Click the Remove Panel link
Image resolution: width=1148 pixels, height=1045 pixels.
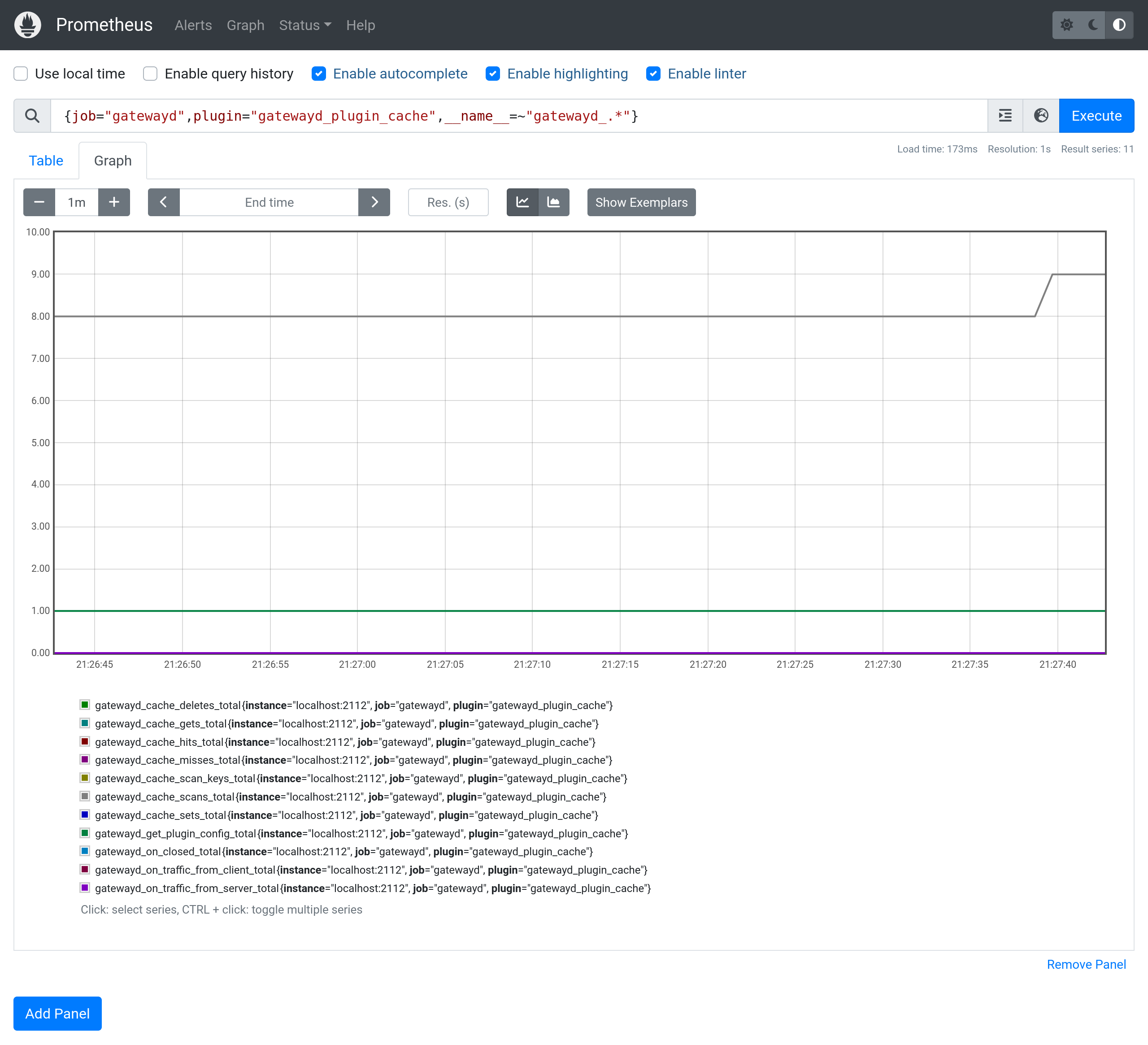tap(1086, 964)
